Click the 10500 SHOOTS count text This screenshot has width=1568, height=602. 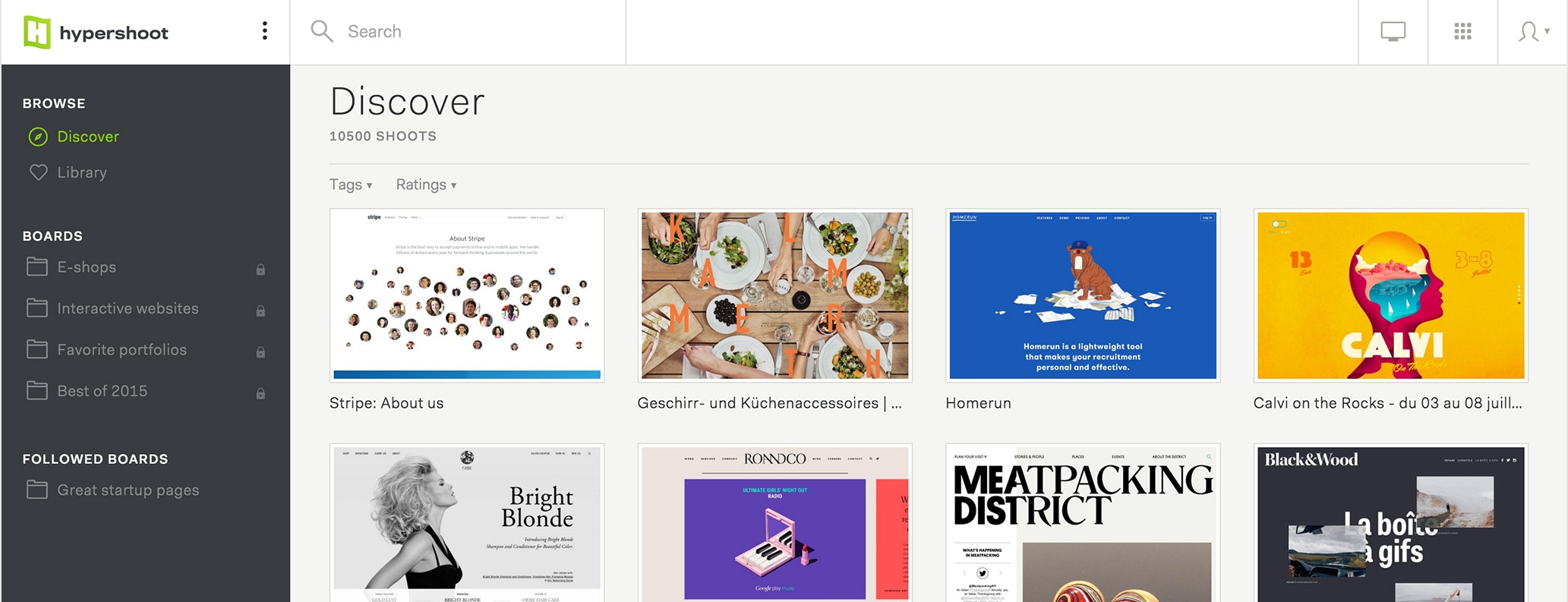pyautogui.click(x=383, y=136)
